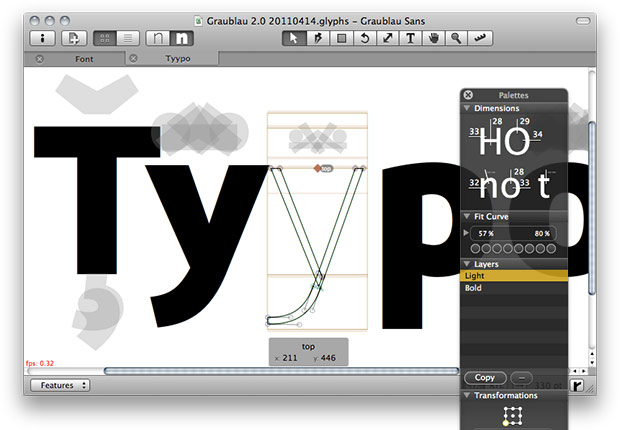Viewport: 620px width, 430px height.
Task: Switch to grid view of glyphs
Action: (x=105, y=38)
